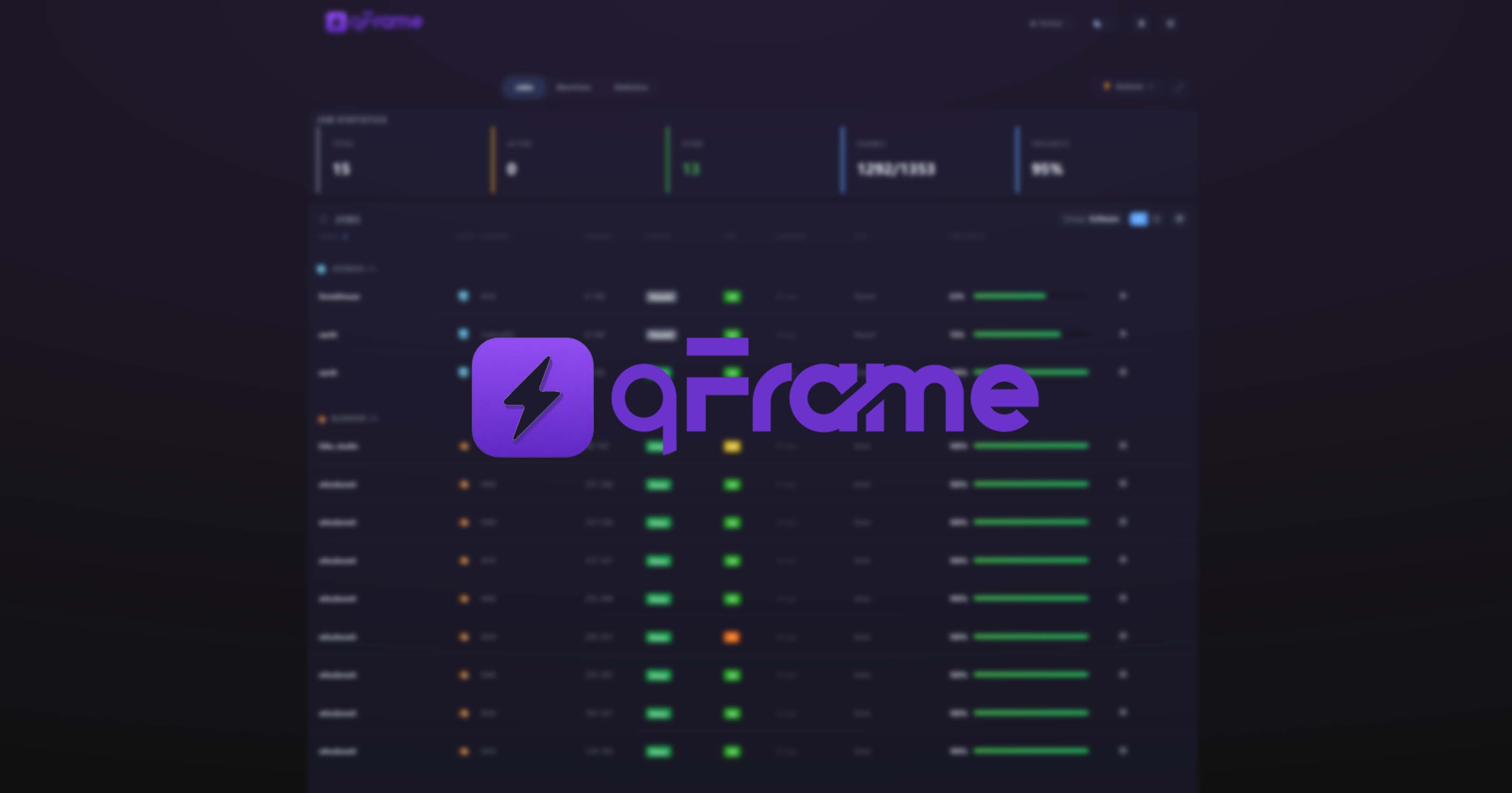Click the blue software icon in first job row
The height and width of the screenshot is (793, 1512).
[x=463, y=296]
